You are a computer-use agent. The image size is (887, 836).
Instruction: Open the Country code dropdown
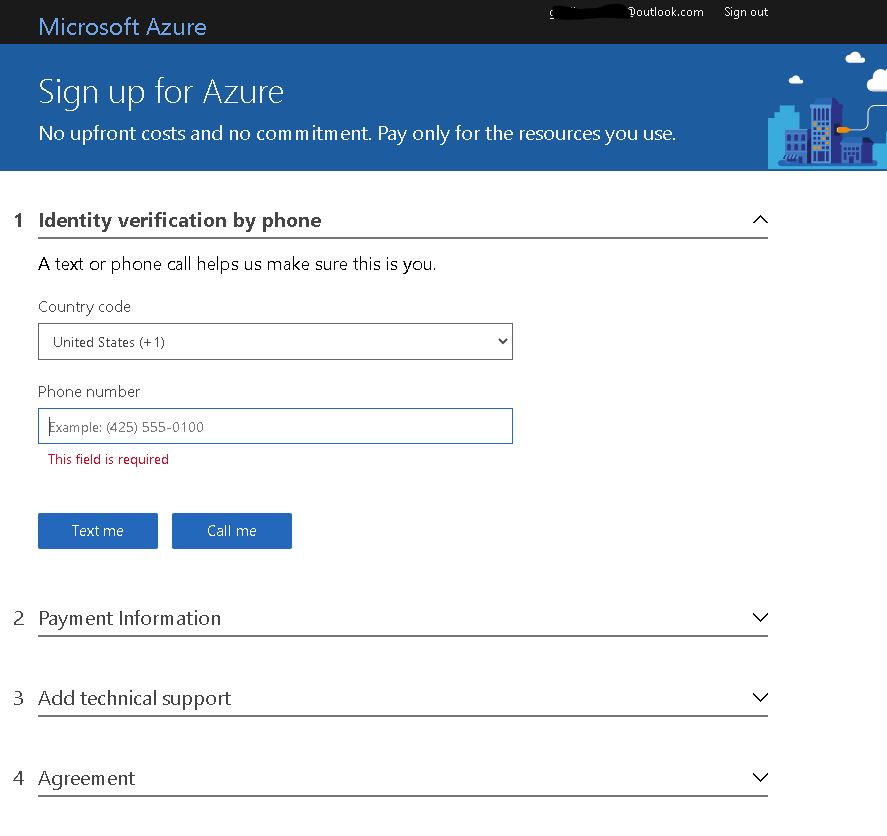[275, 342]
